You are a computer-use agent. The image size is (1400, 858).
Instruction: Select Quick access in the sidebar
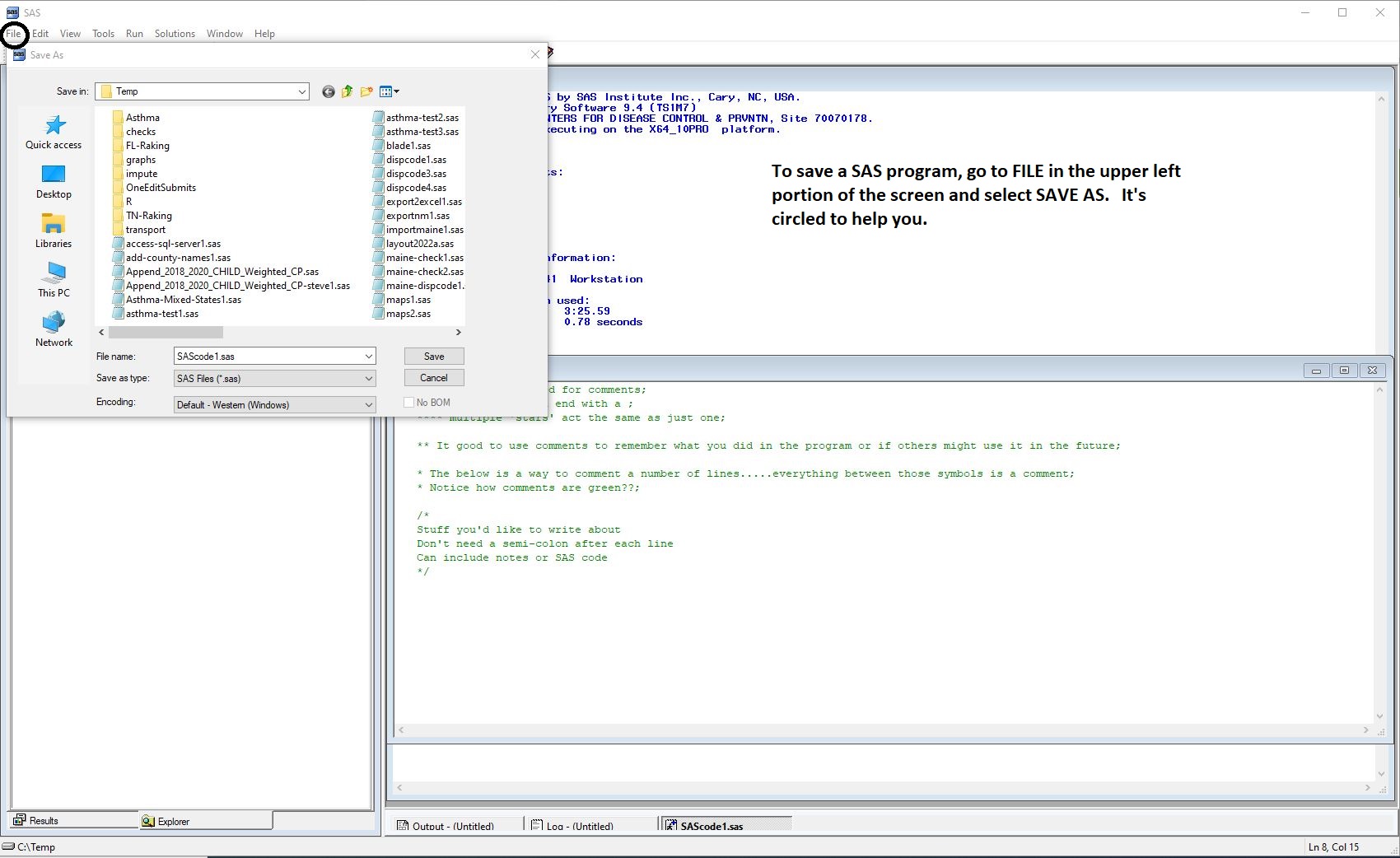pos(54,133)
